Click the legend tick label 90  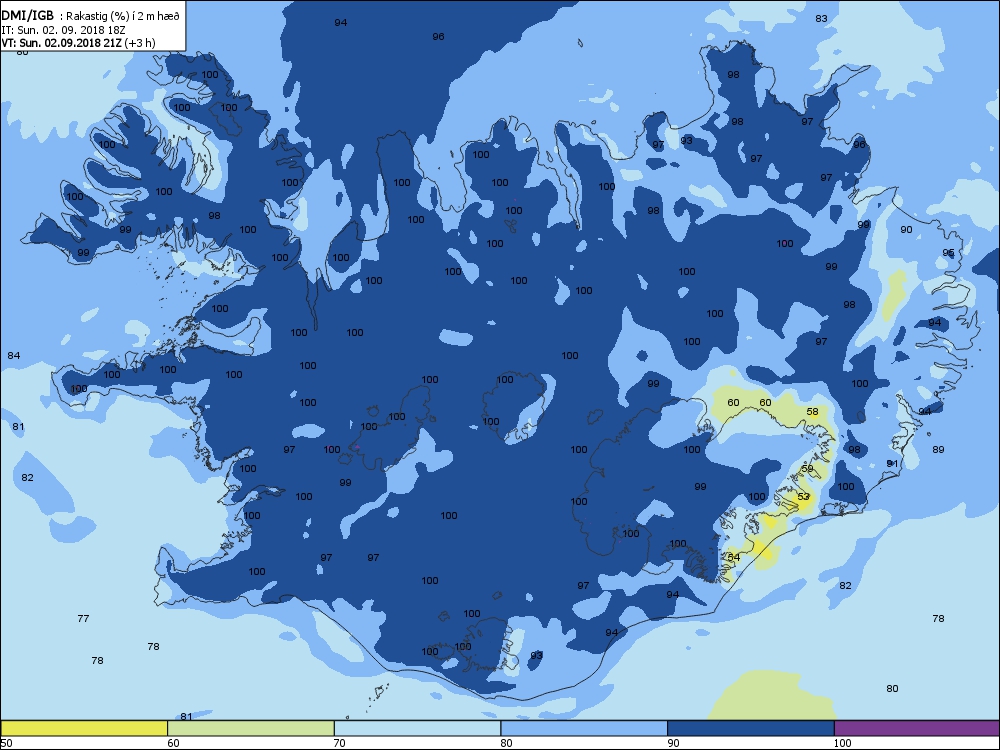coord(673,743)
